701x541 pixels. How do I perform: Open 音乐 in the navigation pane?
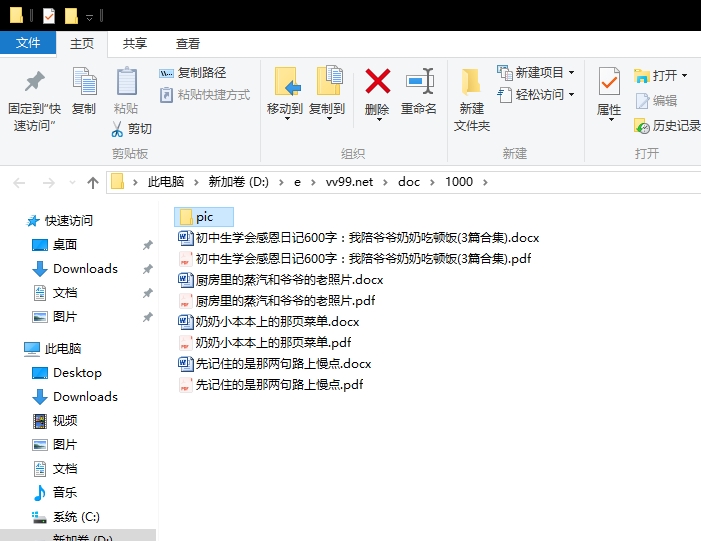point(55,493)
